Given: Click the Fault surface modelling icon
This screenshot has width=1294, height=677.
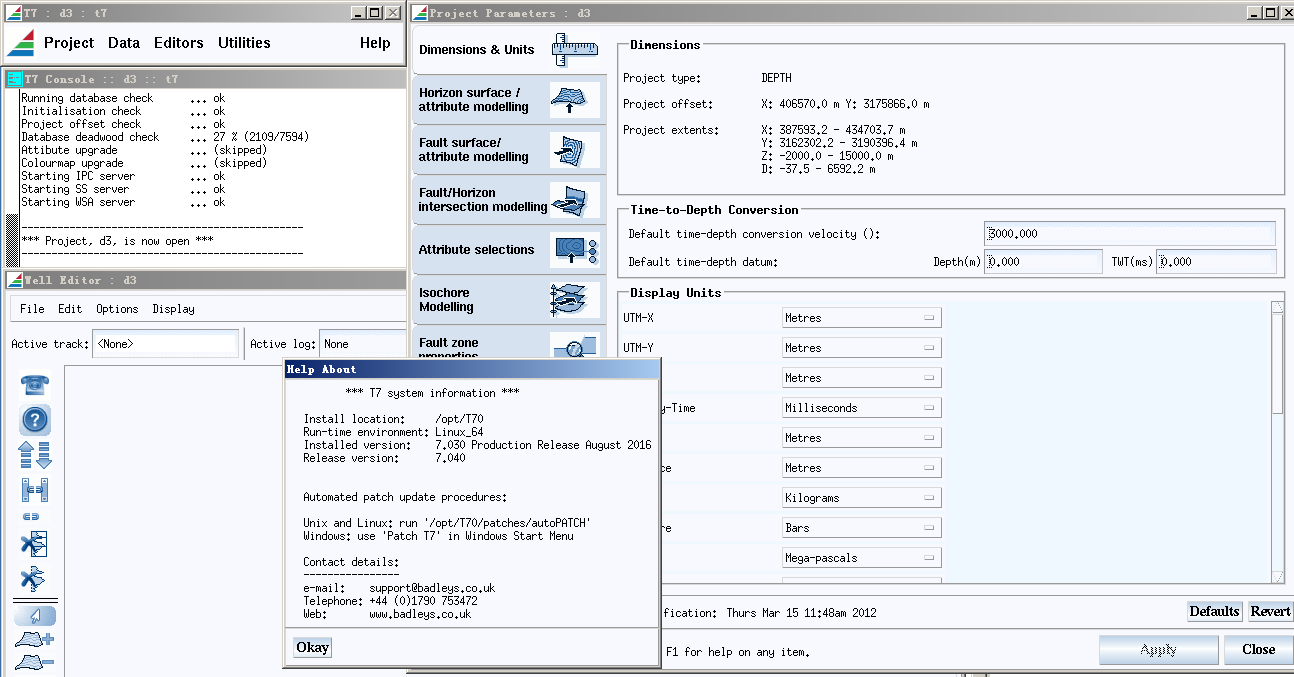Looking at the screenshot, I should coord(575,149).
